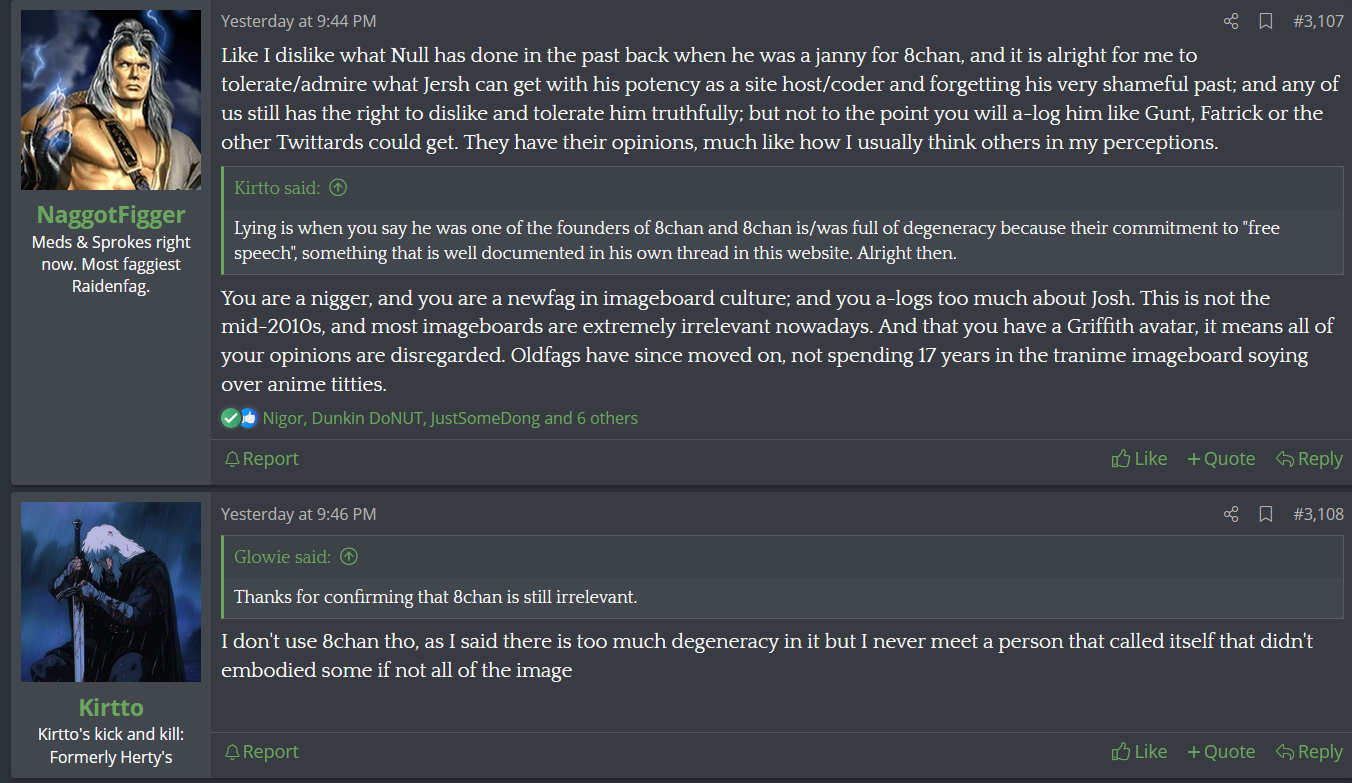
Task: Reply to post #3,108 with the arrow button
Action: 1309,752
